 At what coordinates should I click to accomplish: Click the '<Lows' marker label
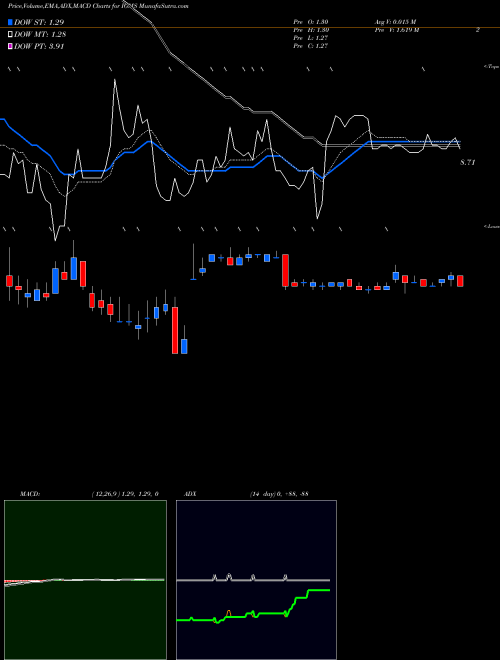click(492, 226)
